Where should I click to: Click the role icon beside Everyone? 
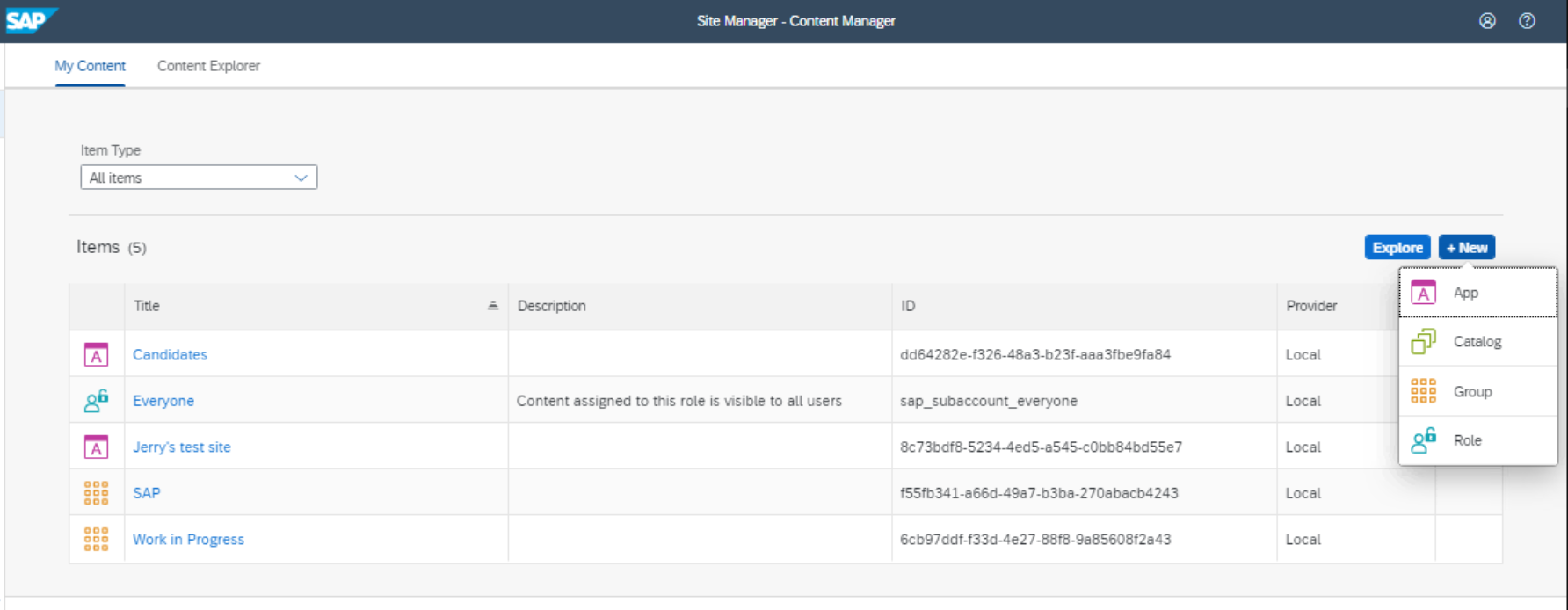click(x=96, y=401)
